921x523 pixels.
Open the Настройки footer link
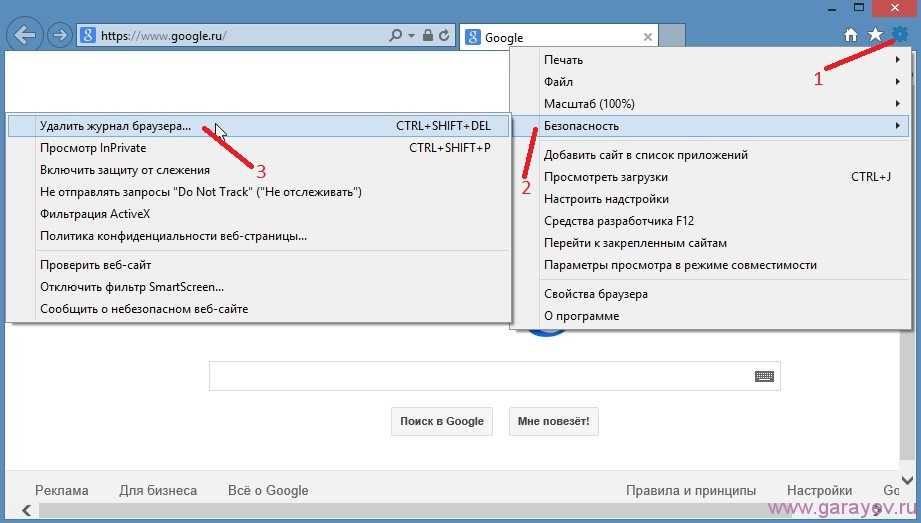pyautogui.click(x=819, y=490)
